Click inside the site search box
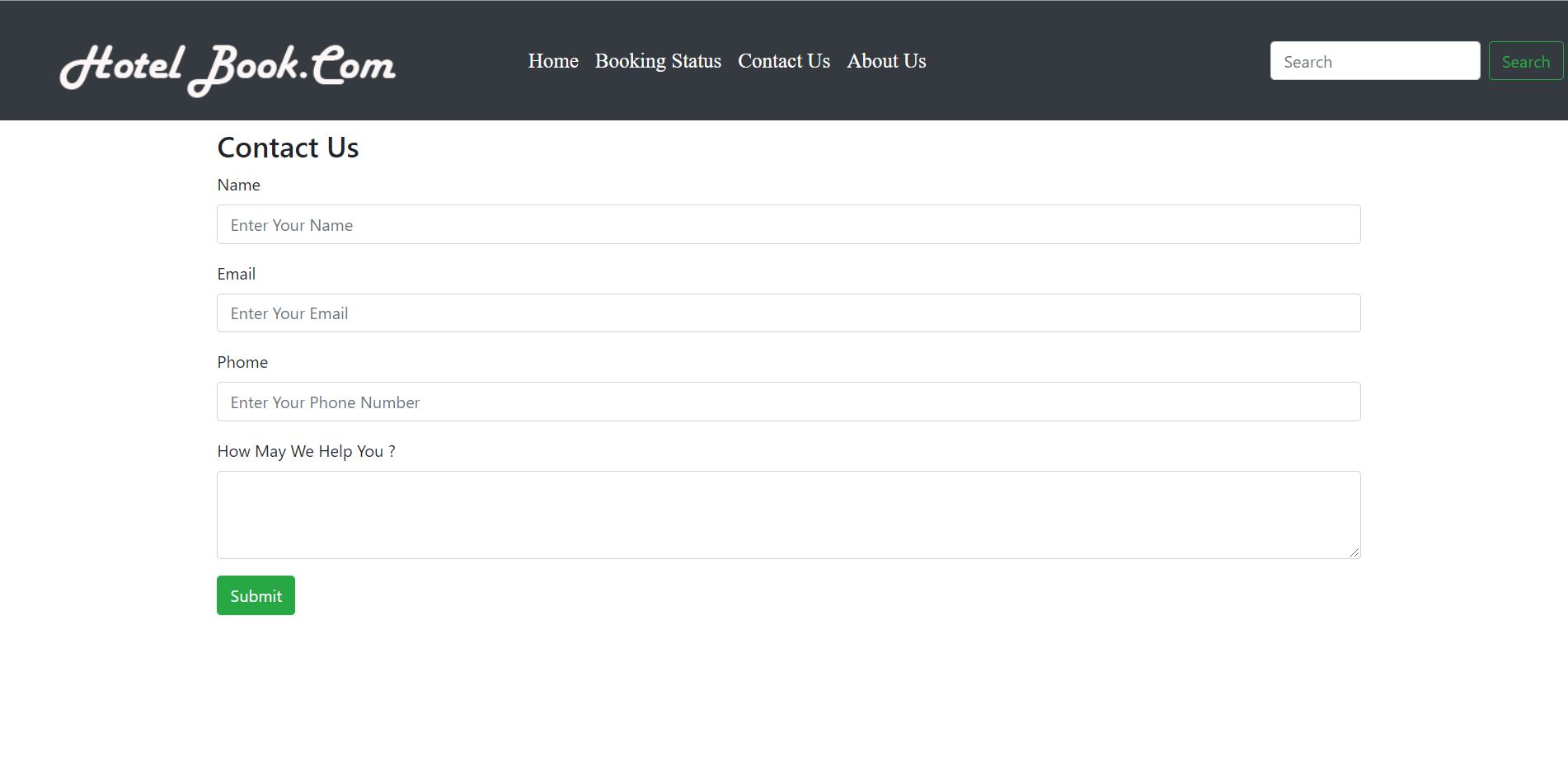Viewport: 1568px width, 771px height. (1374, 60)
